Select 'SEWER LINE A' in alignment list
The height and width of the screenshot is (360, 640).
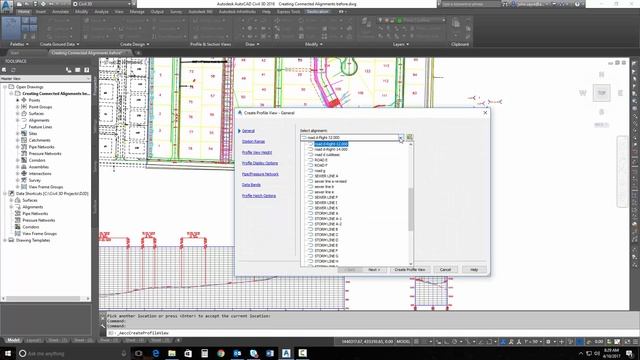(326, 176)
